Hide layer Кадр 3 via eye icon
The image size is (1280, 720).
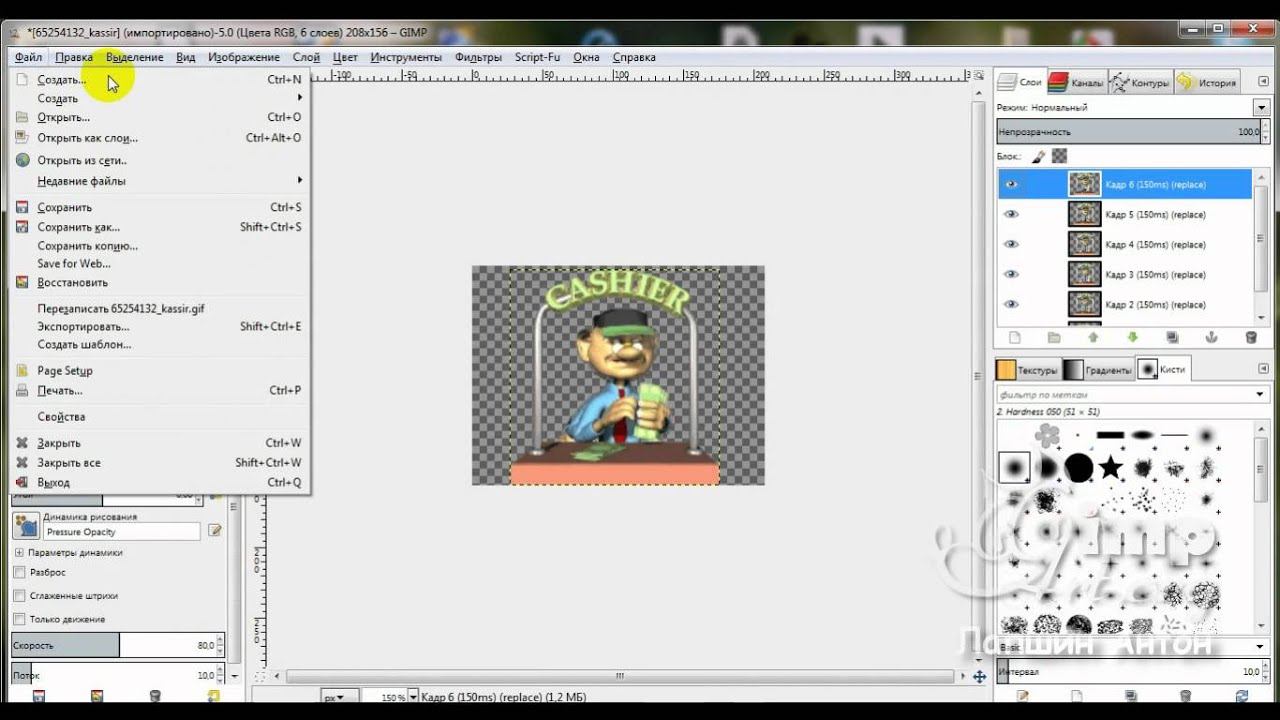coord(1011,274)
